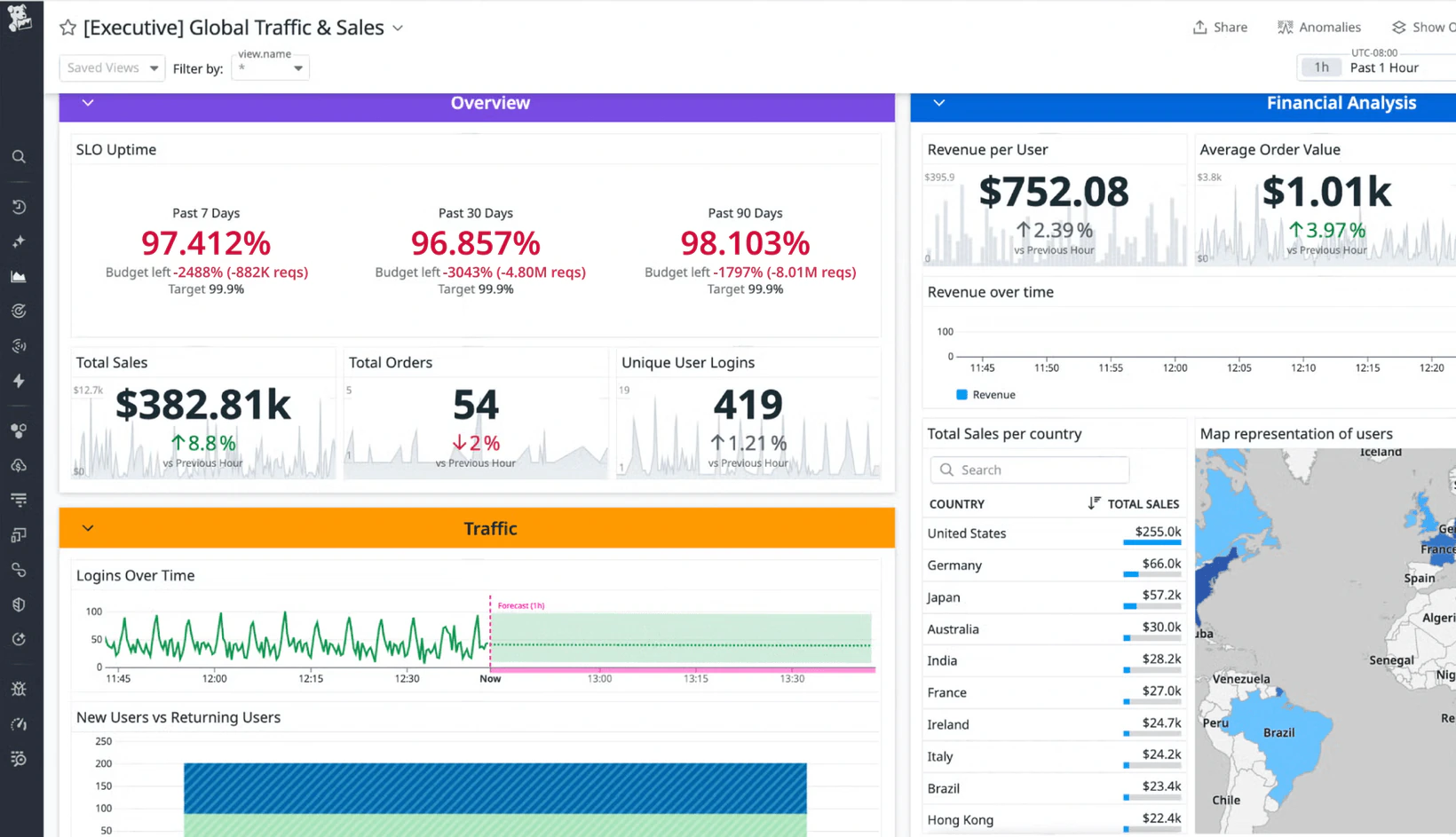Open the speedometer gauge icon in sidebar
The image size is (1456, 837).
(x=19, y=724)
